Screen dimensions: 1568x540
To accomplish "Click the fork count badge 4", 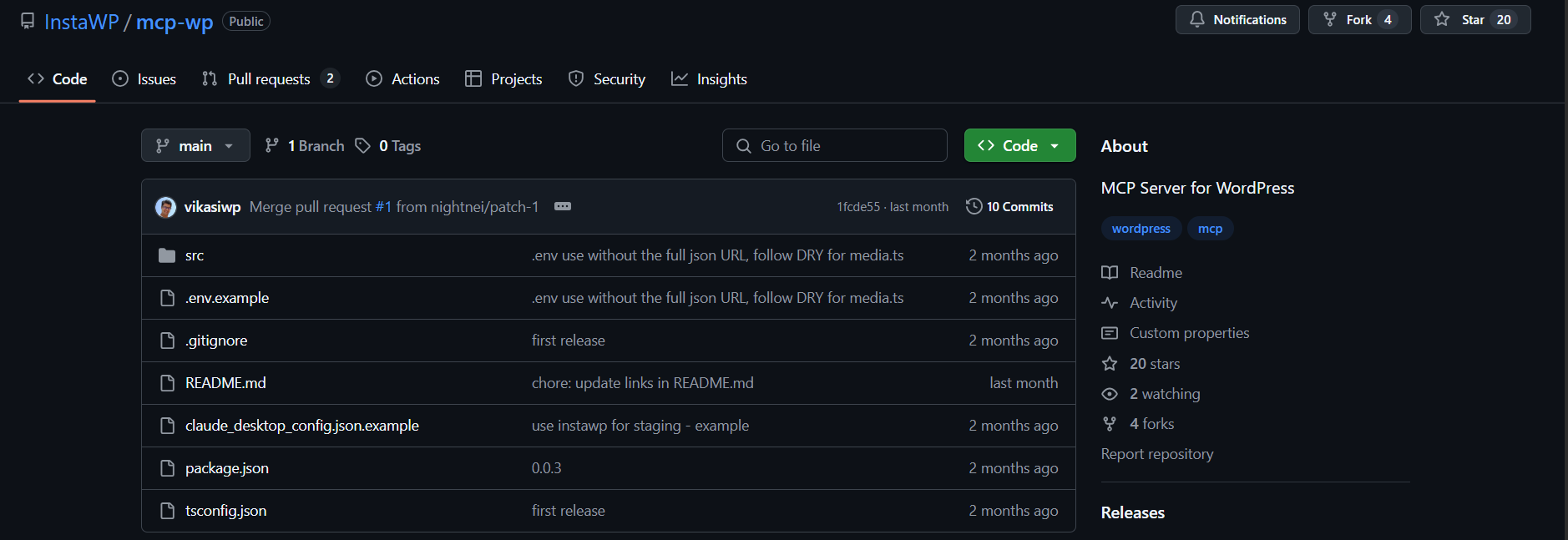I will coord(1388,19).
